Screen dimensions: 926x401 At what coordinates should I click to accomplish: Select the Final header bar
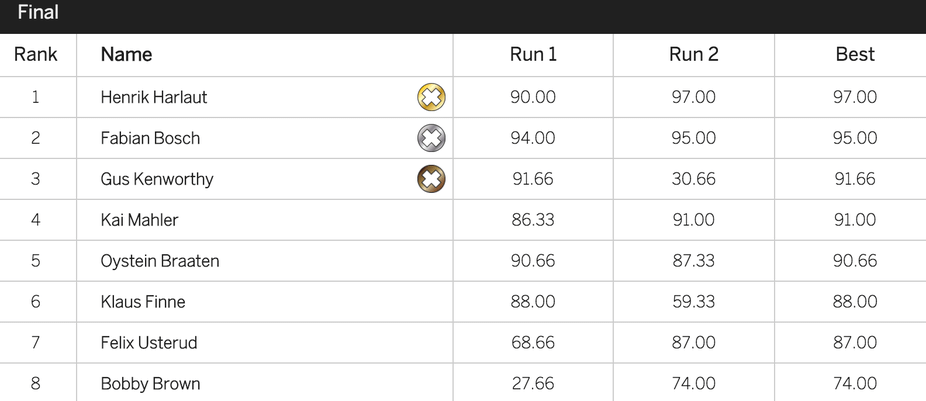point(463,17)
